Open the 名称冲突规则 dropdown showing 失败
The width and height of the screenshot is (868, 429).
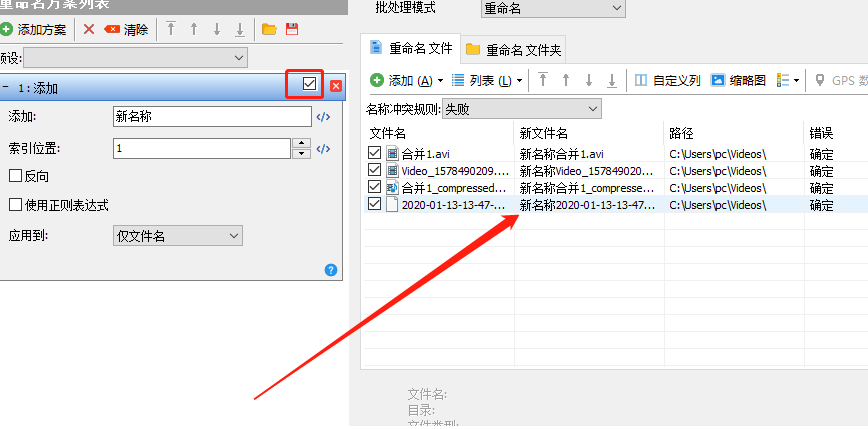pos(521,109)
